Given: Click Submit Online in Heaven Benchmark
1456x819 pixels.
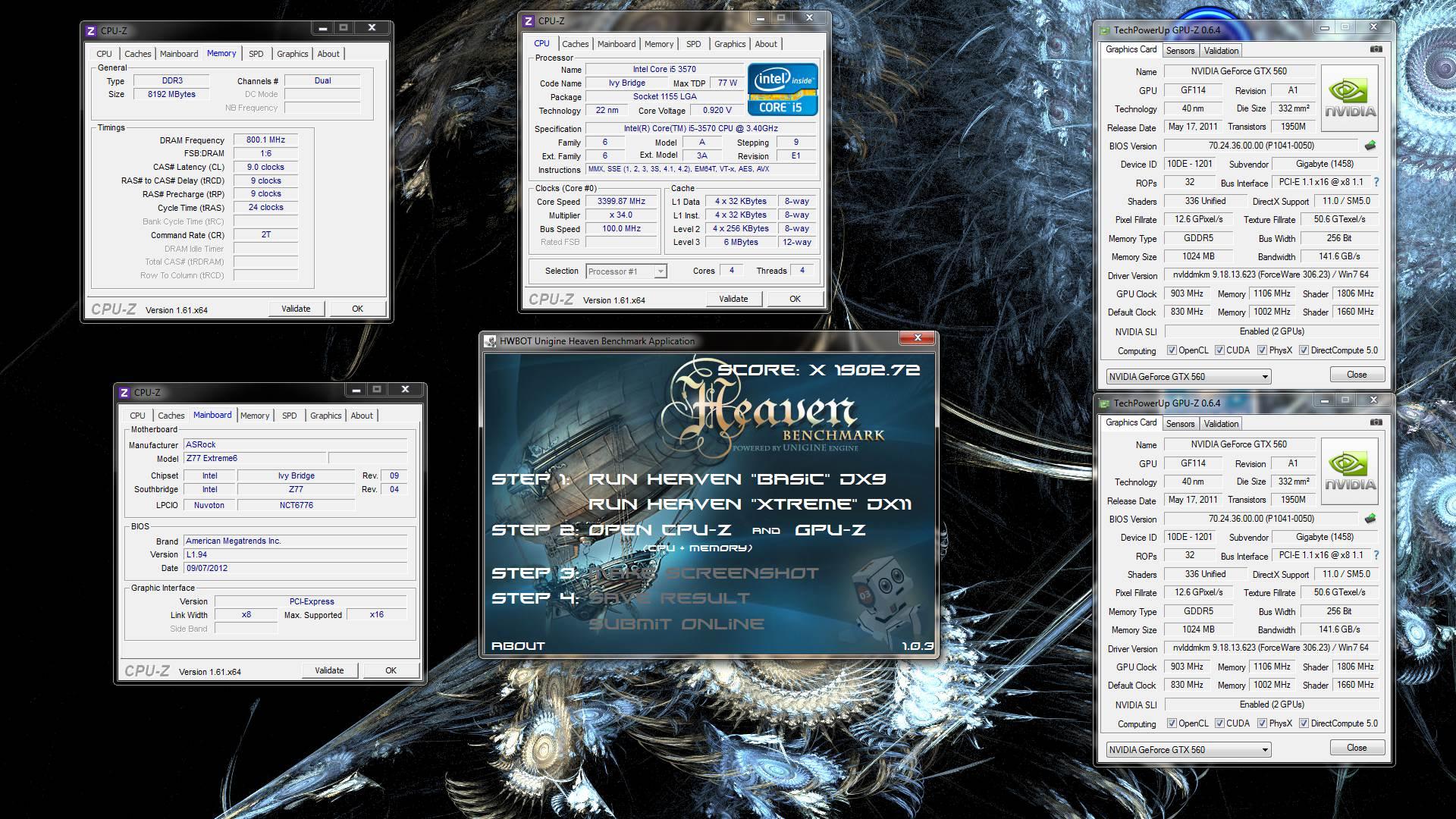Looking at the screenshot, I should 676,624.
